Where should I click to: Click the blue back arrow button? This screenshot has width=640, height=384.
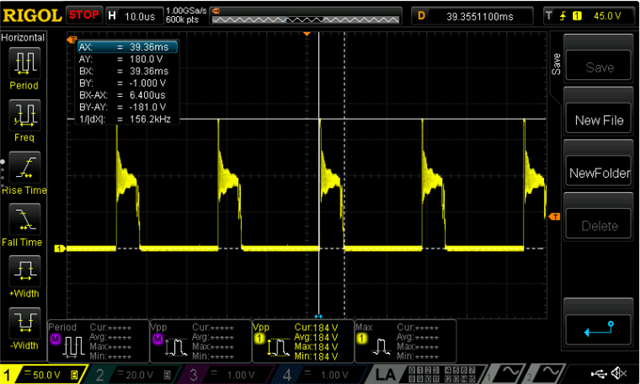click(x=599, y=329)
